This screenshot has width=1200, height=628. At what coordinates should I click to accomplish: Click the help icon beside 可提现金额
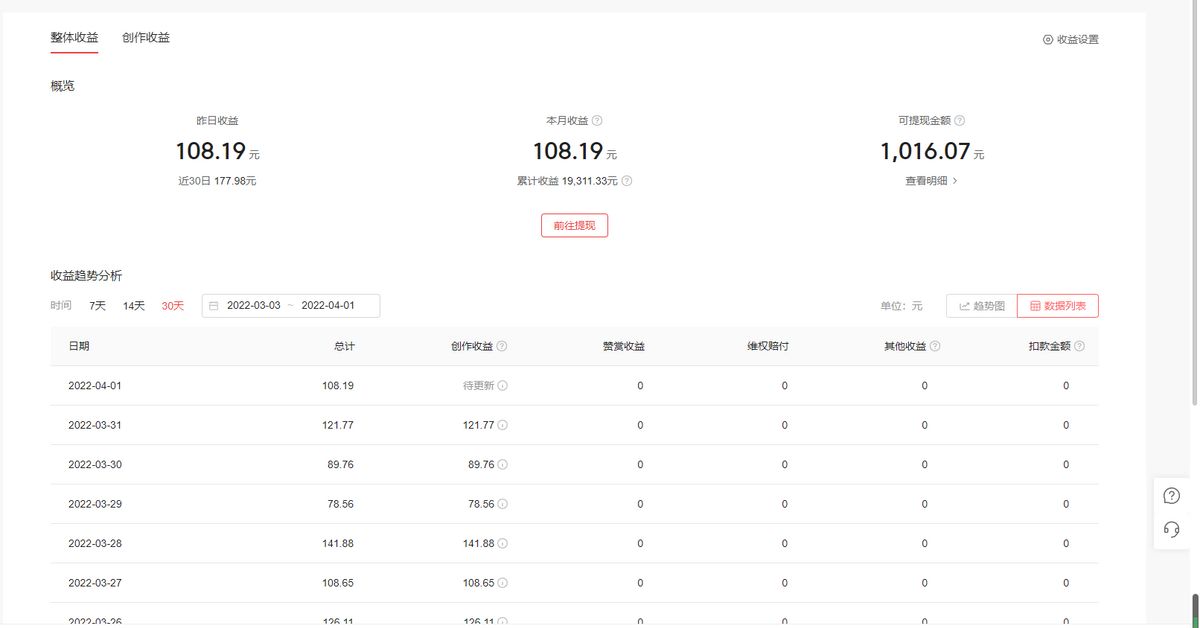tap(960, 121)
